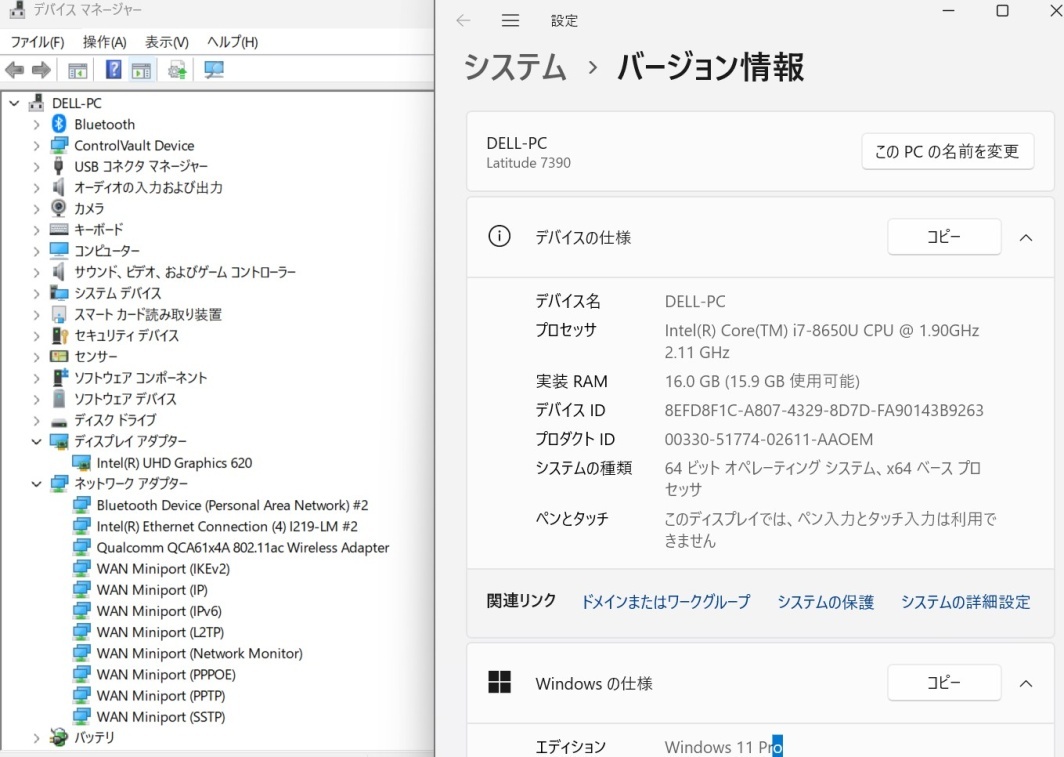Click the scan for hardware changes monitor icon
This screenshot has width=1064, height=757.
[x=214, y=70]
